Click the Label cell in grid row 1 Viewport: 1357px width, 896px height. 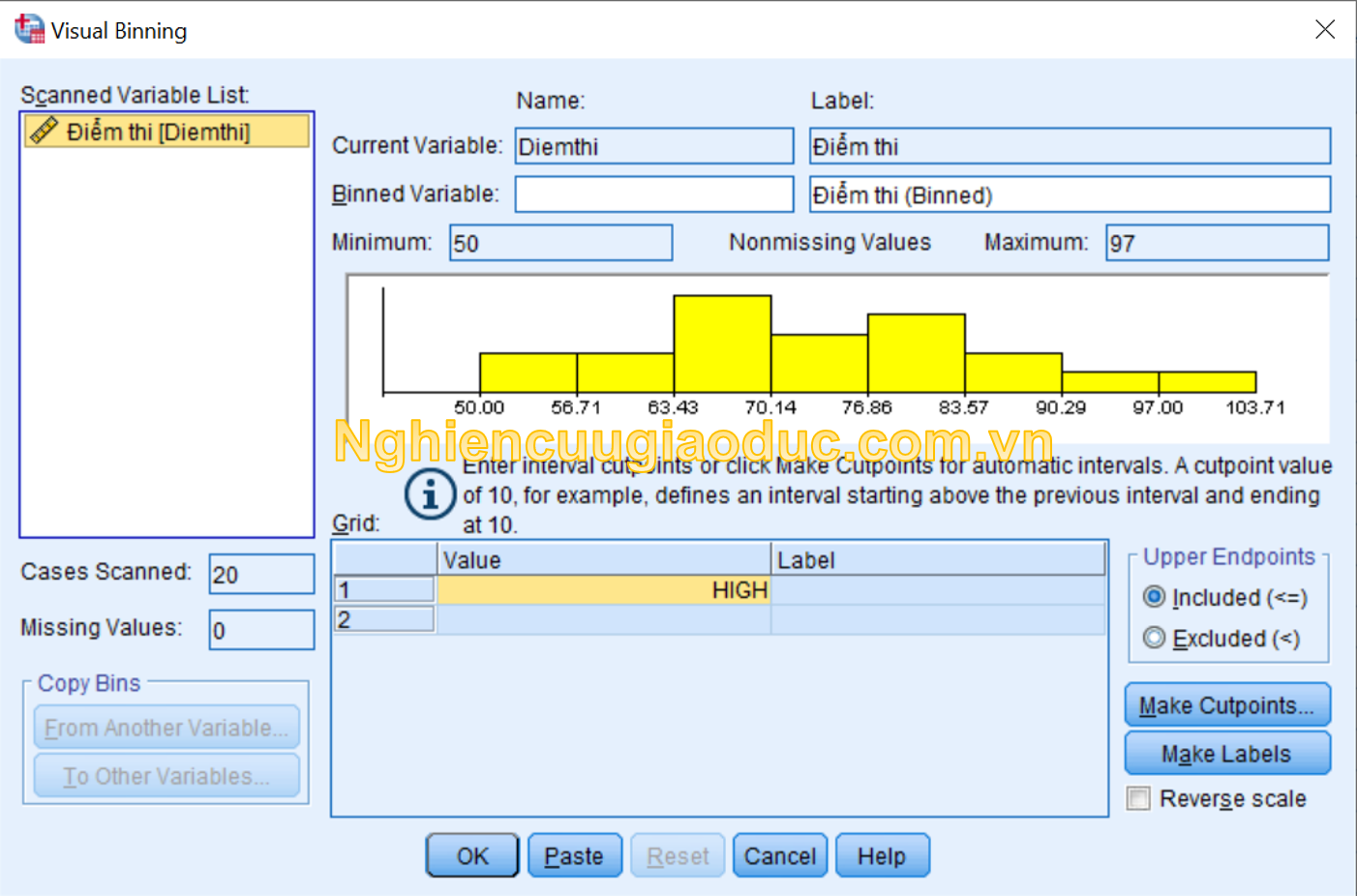point(937,590)
